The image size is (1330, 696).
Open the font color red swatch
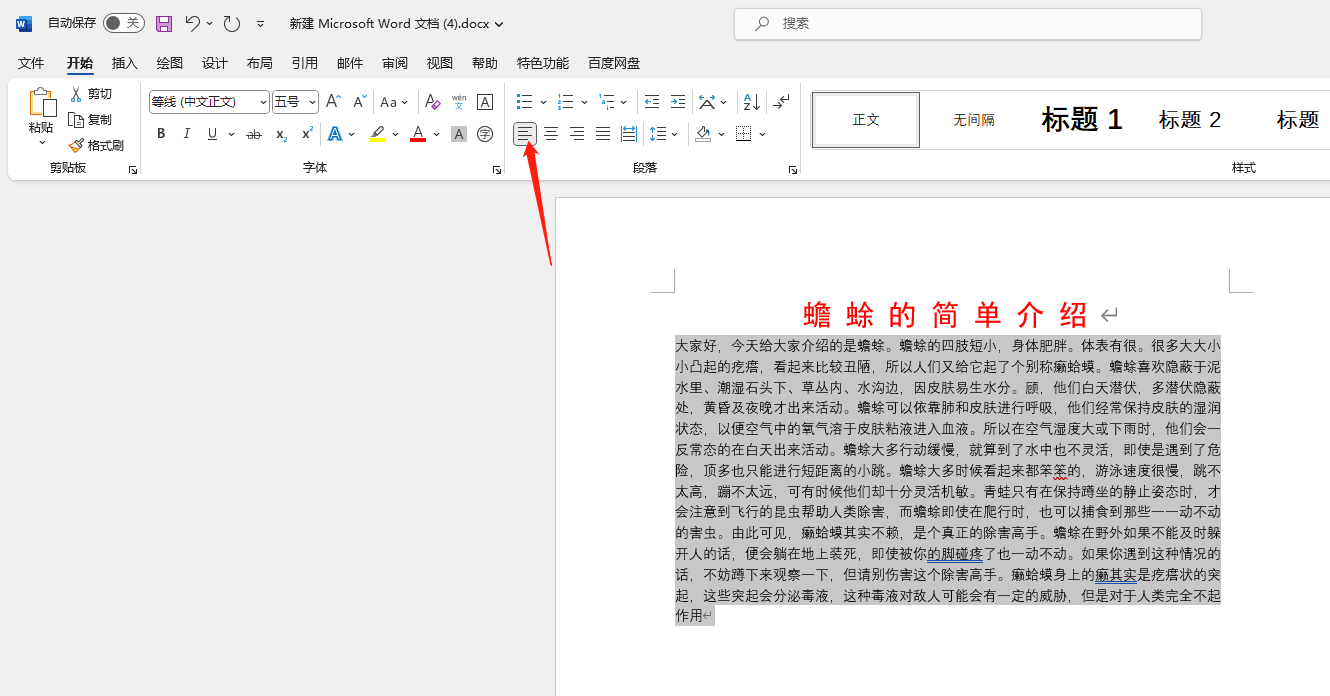click(417, 133)
